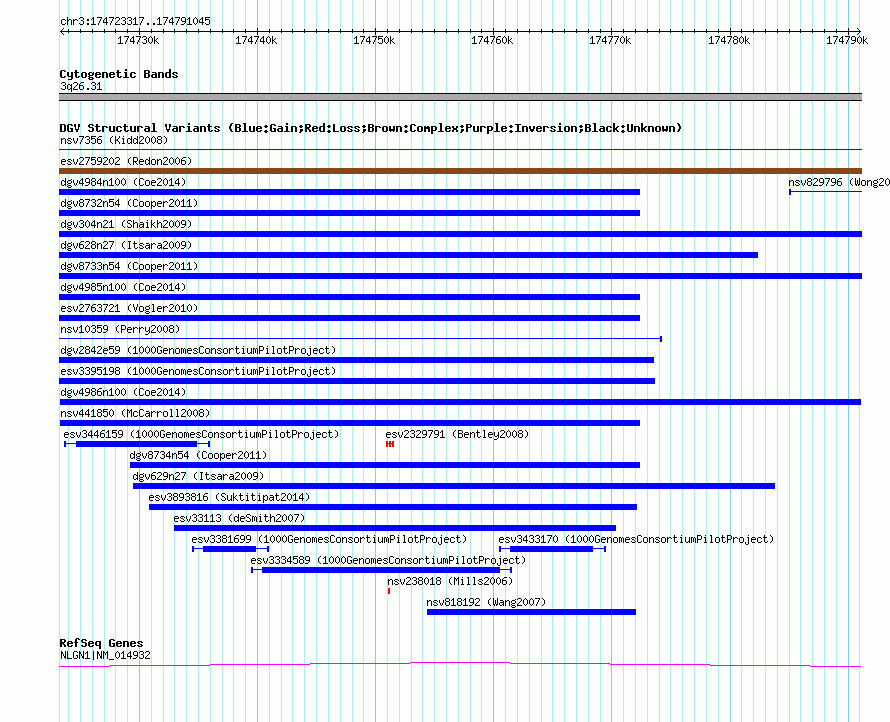The width and height of the screenshot is (890, 722).
Task: Select the blue esv3446159 gain bar
Action: [136, 444]
